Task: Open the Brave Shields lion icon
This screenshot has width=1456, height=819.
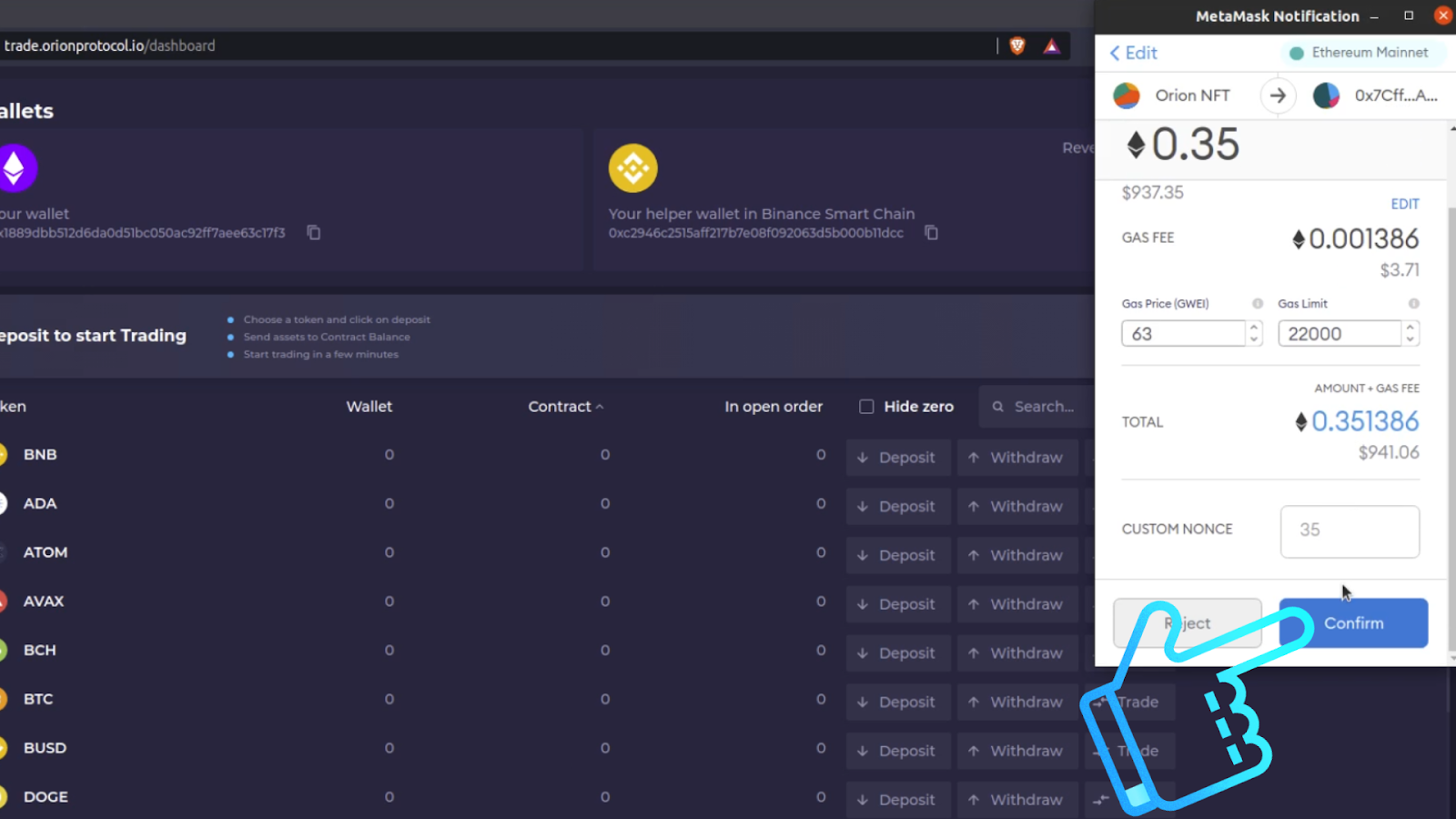Action: pos(1017,45)
